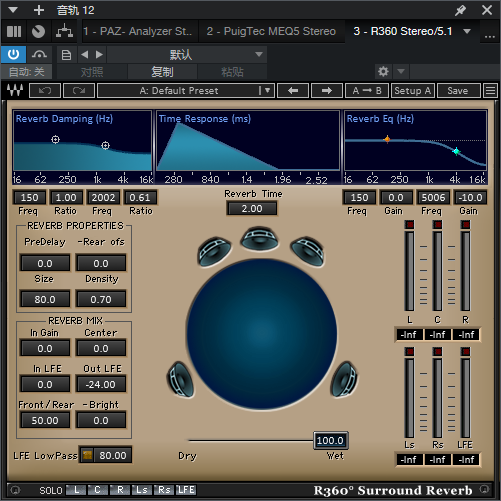Click the knob icon in plugin header
Image resolution: width=501 pixels, height=501 pixels.
click(x=38, y=32)
